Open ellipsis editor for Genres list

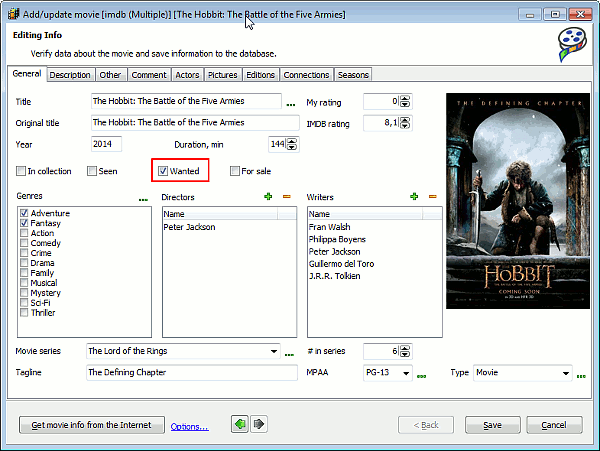(x=143, y=199)
